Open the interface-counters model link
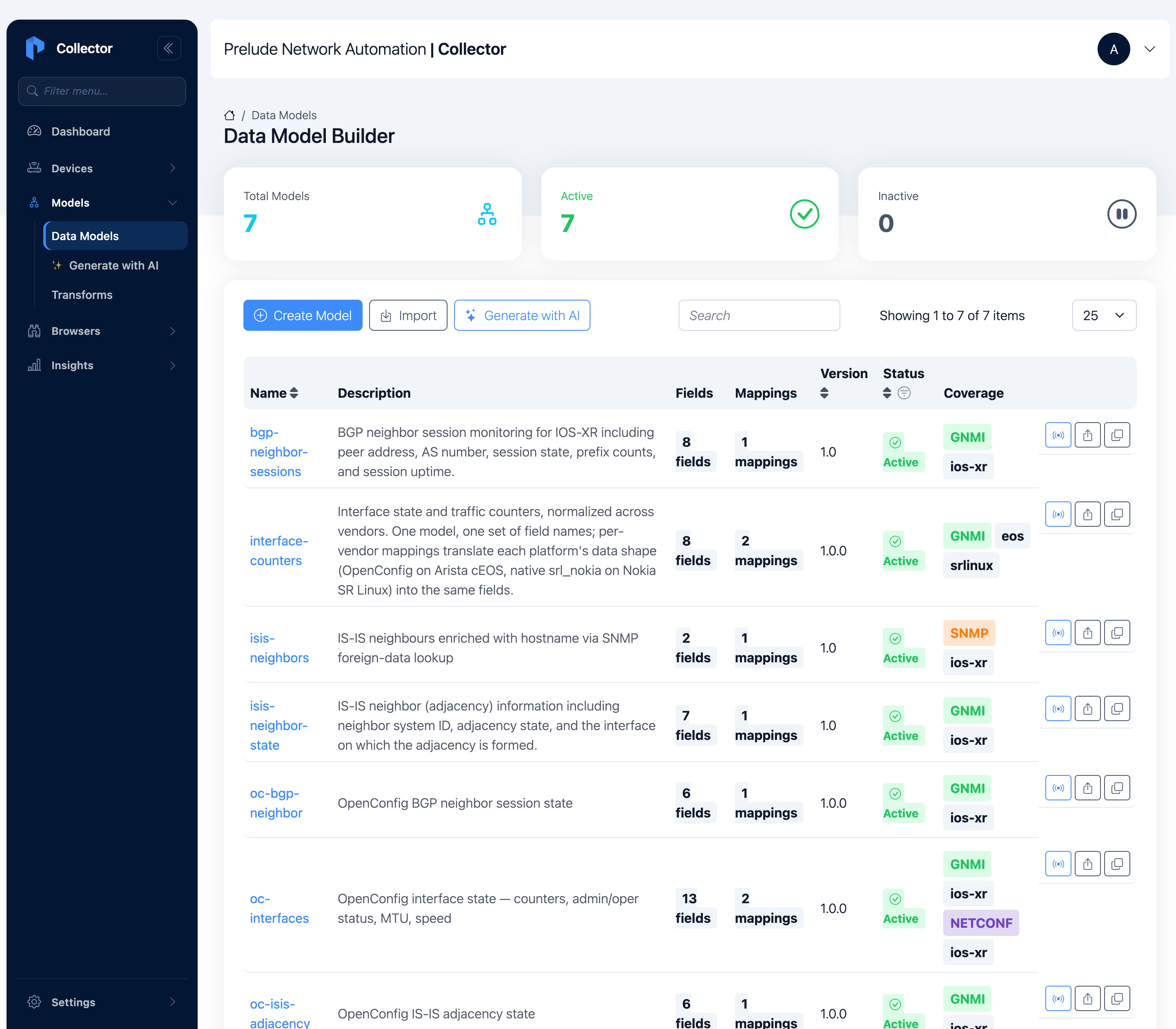The image size is (1176, 1029). pos(278,551)
